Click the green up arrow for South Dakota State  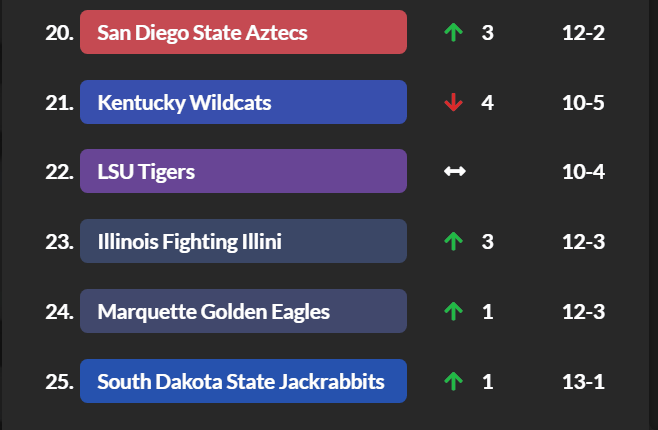(454, 382)
